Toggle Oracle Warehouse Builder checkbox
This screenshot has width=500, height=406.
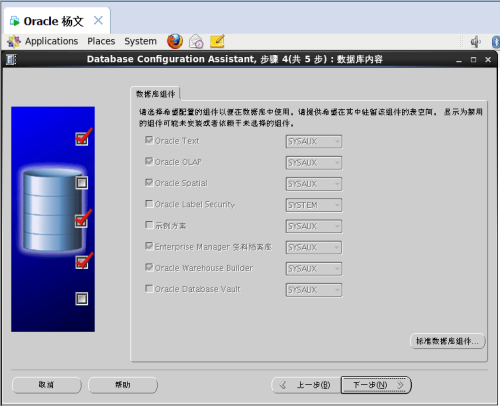coord(149,267)
